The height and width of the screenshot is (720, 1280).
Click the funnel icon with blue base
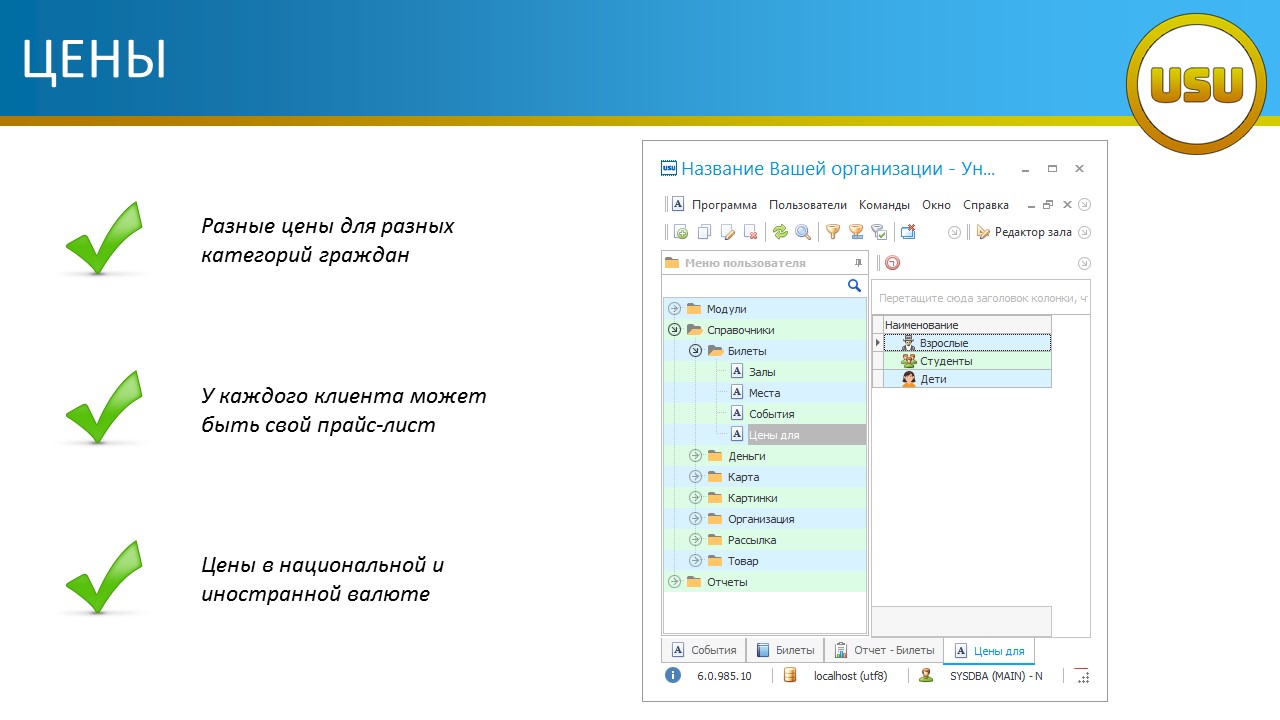[x=856, y=232]
